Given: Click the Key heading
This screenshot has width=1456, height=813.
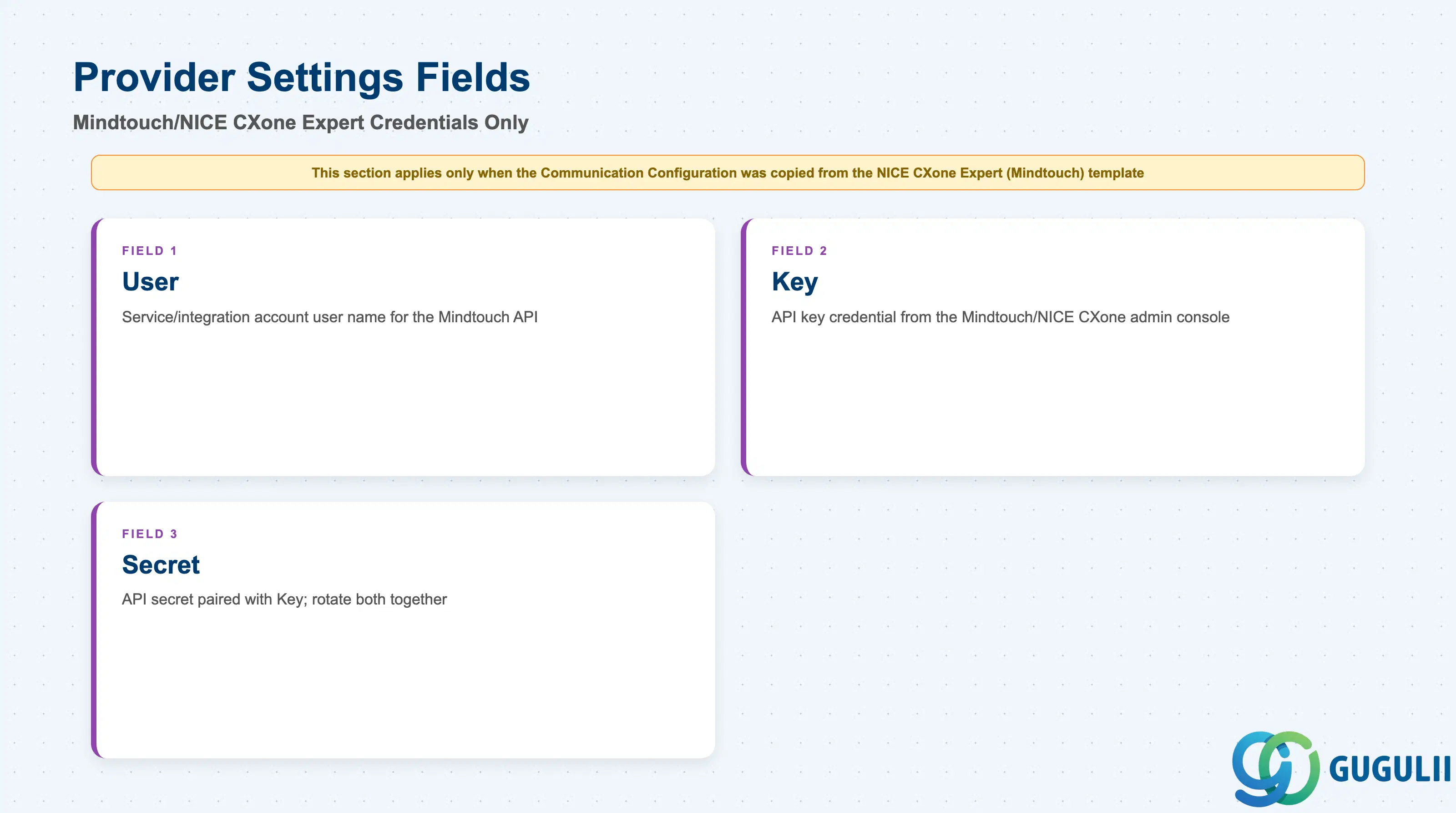Looking at the screenshot, I should (795, 282).
